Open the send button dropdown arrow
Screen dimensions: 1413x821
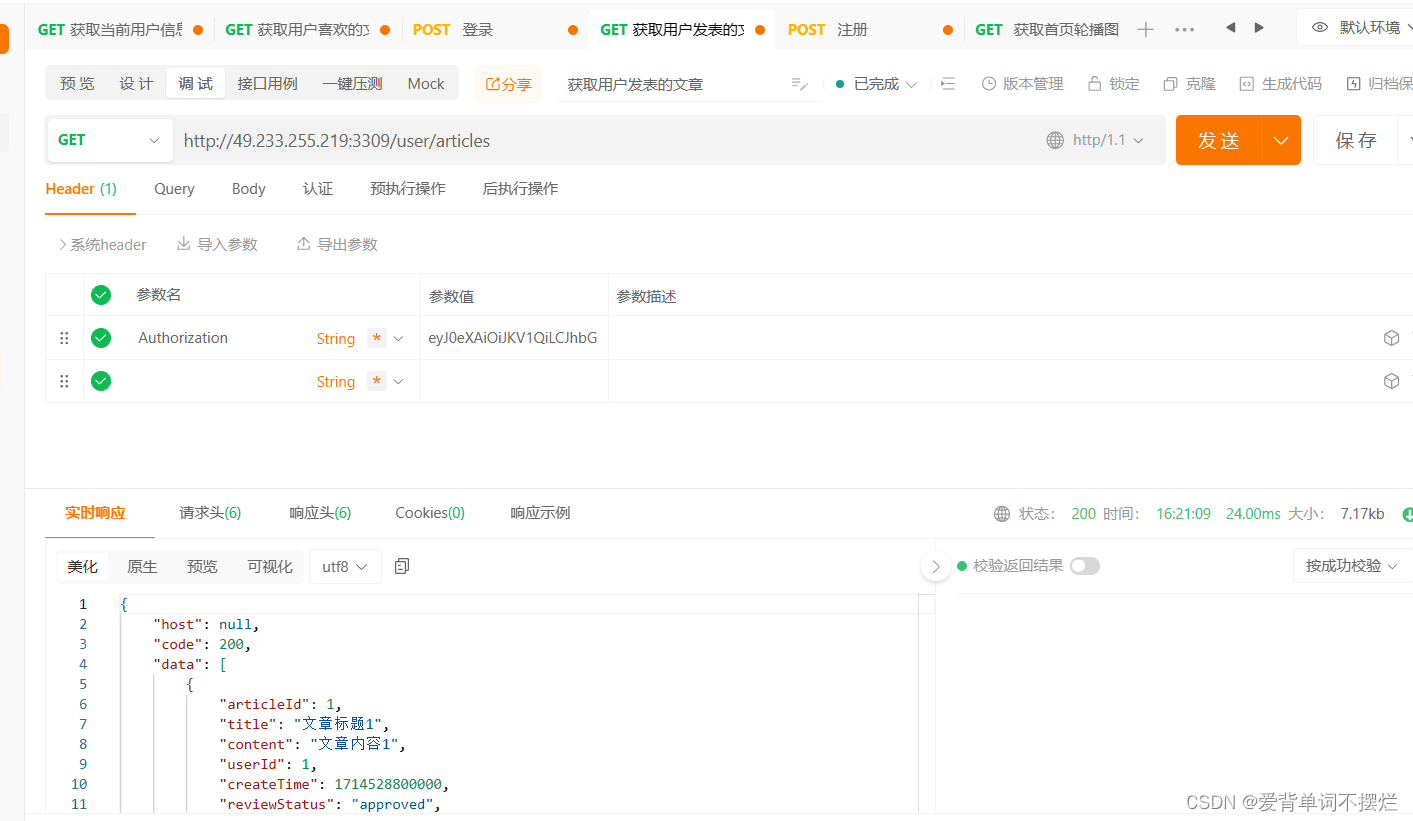1281,140
